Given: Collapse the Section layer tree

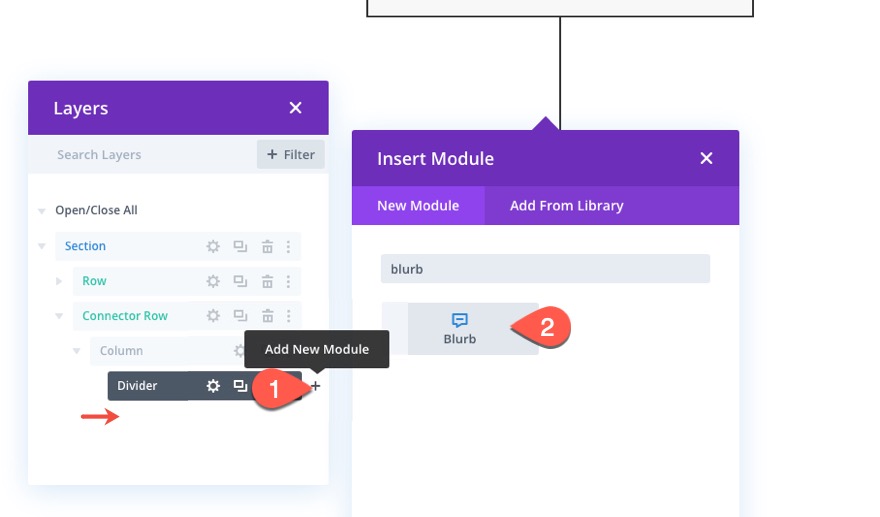Looking at the screenshot, I should coord(42,246).
